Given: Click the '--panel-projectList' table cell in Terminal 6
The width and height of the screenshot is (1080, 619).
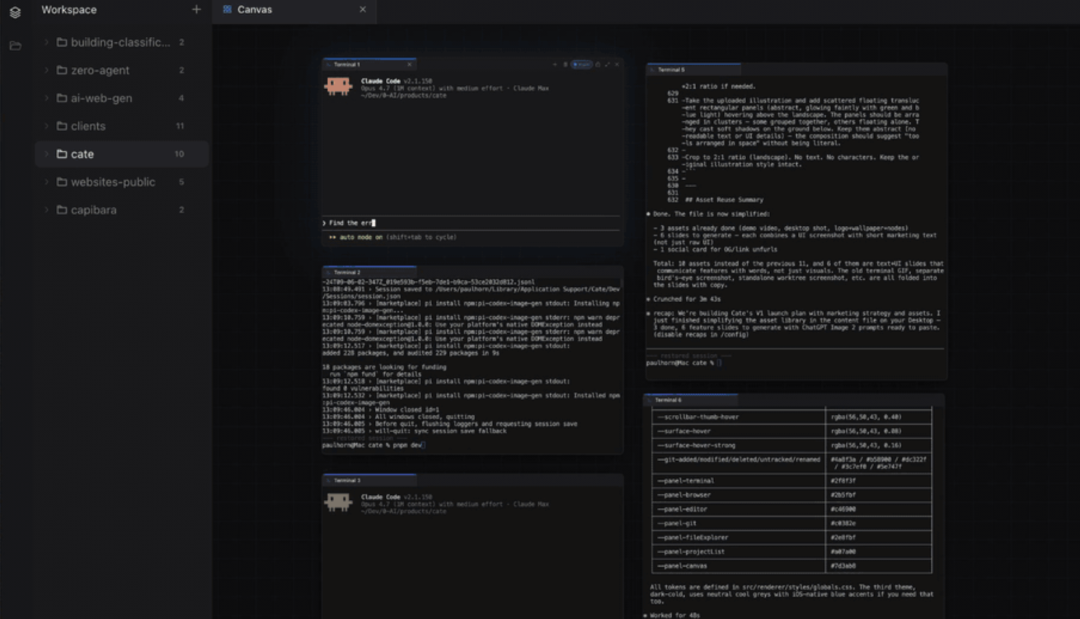Looking at the screenshot, I should (x=738, y=552).
